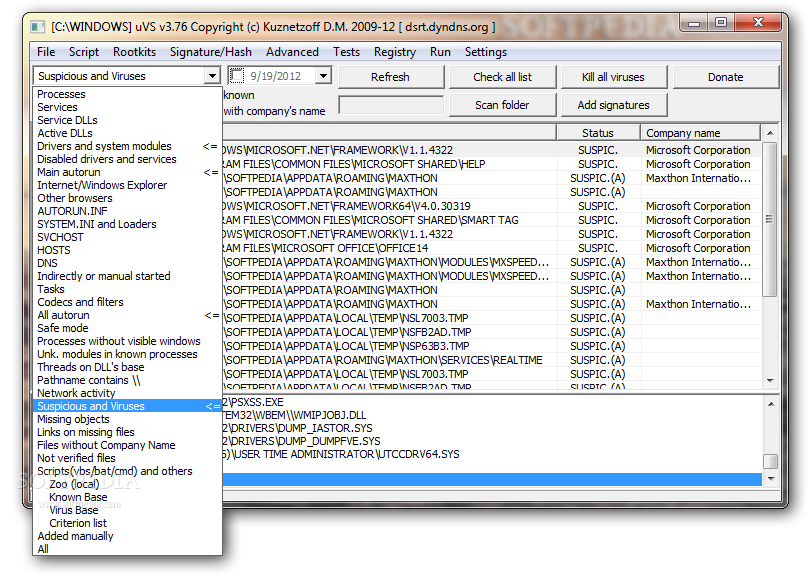Select Tasks entry
809x576 pixels.
point(127,289)
